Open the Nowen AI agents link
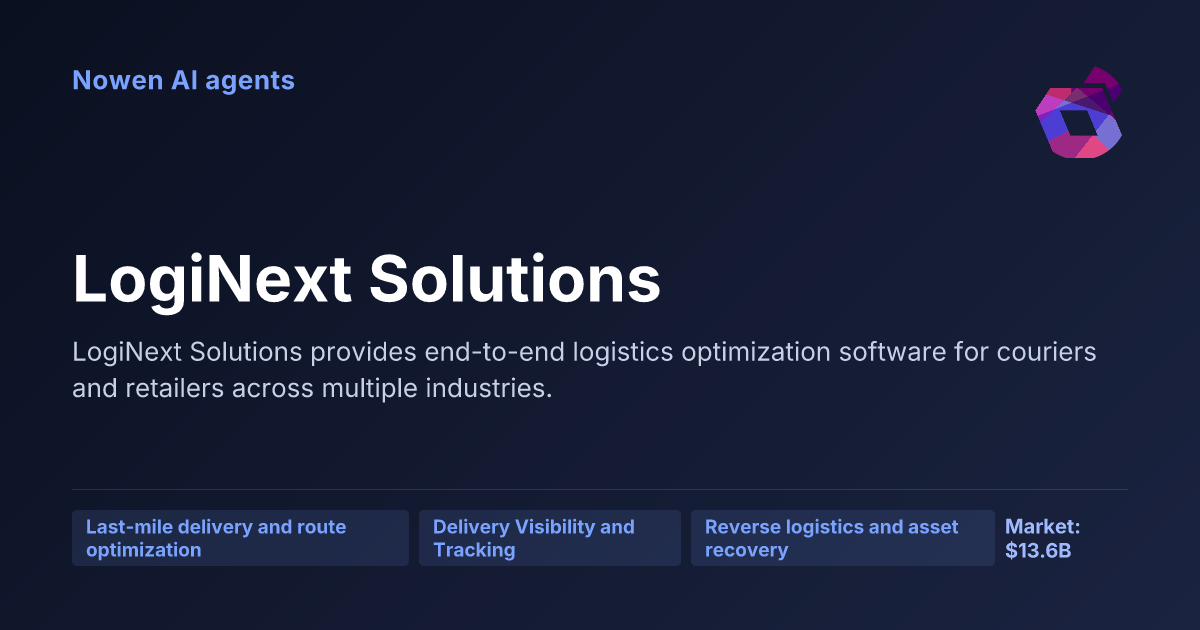1200x630 pixels. [183, 80]
